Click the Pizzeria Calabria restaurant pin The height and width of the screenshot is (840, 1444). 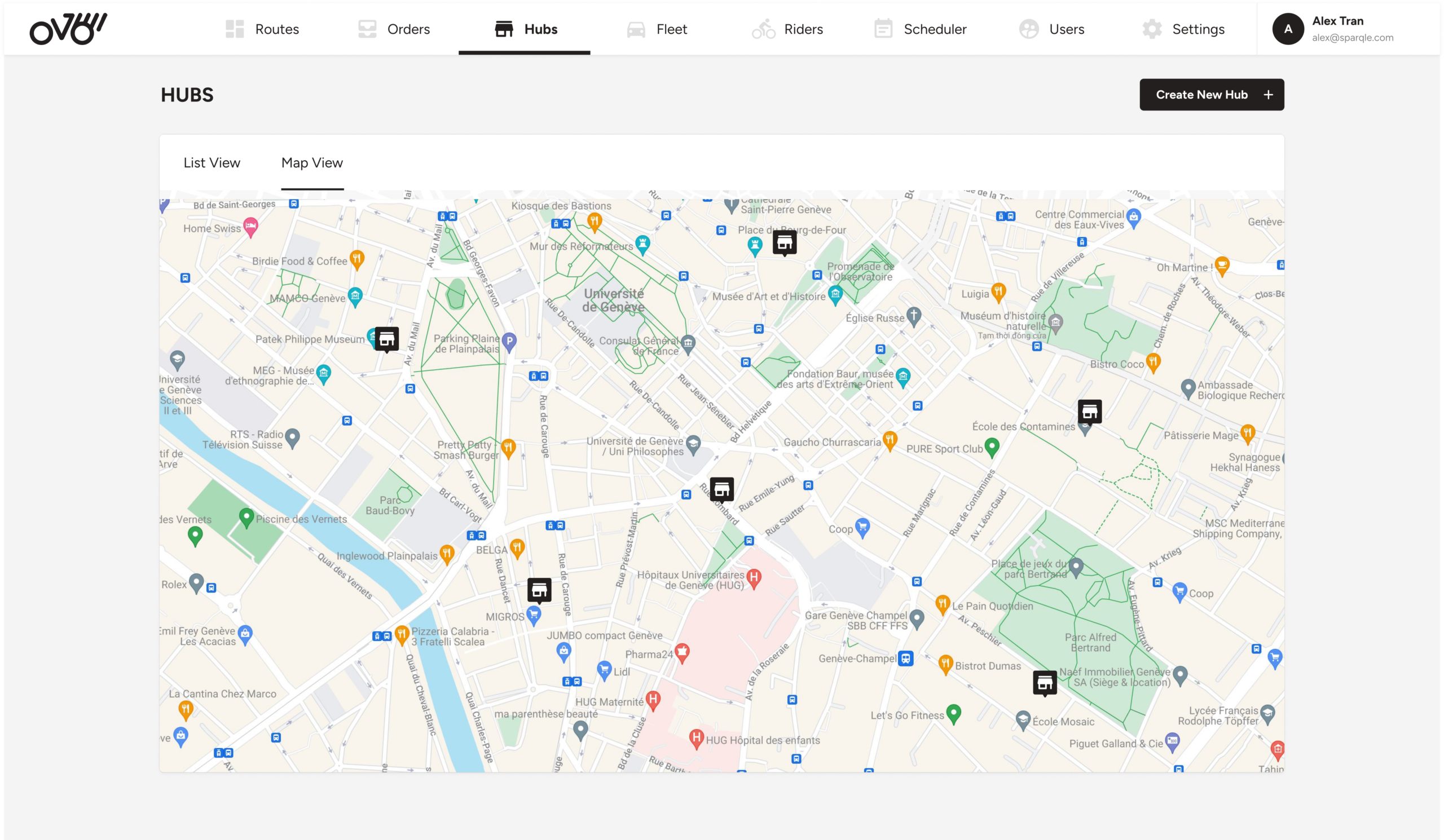[x=402, y=634]
